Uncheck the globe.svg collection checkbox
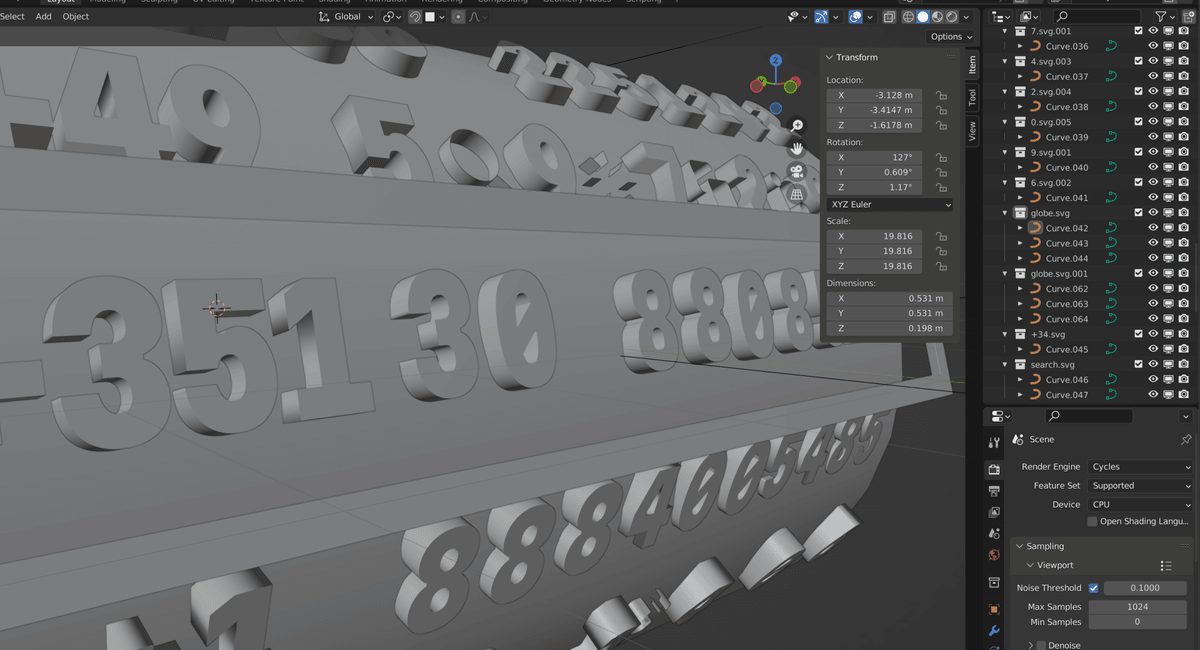Image resolution: width=1200 pixels, height=650 pixels. pos(1139,212)
